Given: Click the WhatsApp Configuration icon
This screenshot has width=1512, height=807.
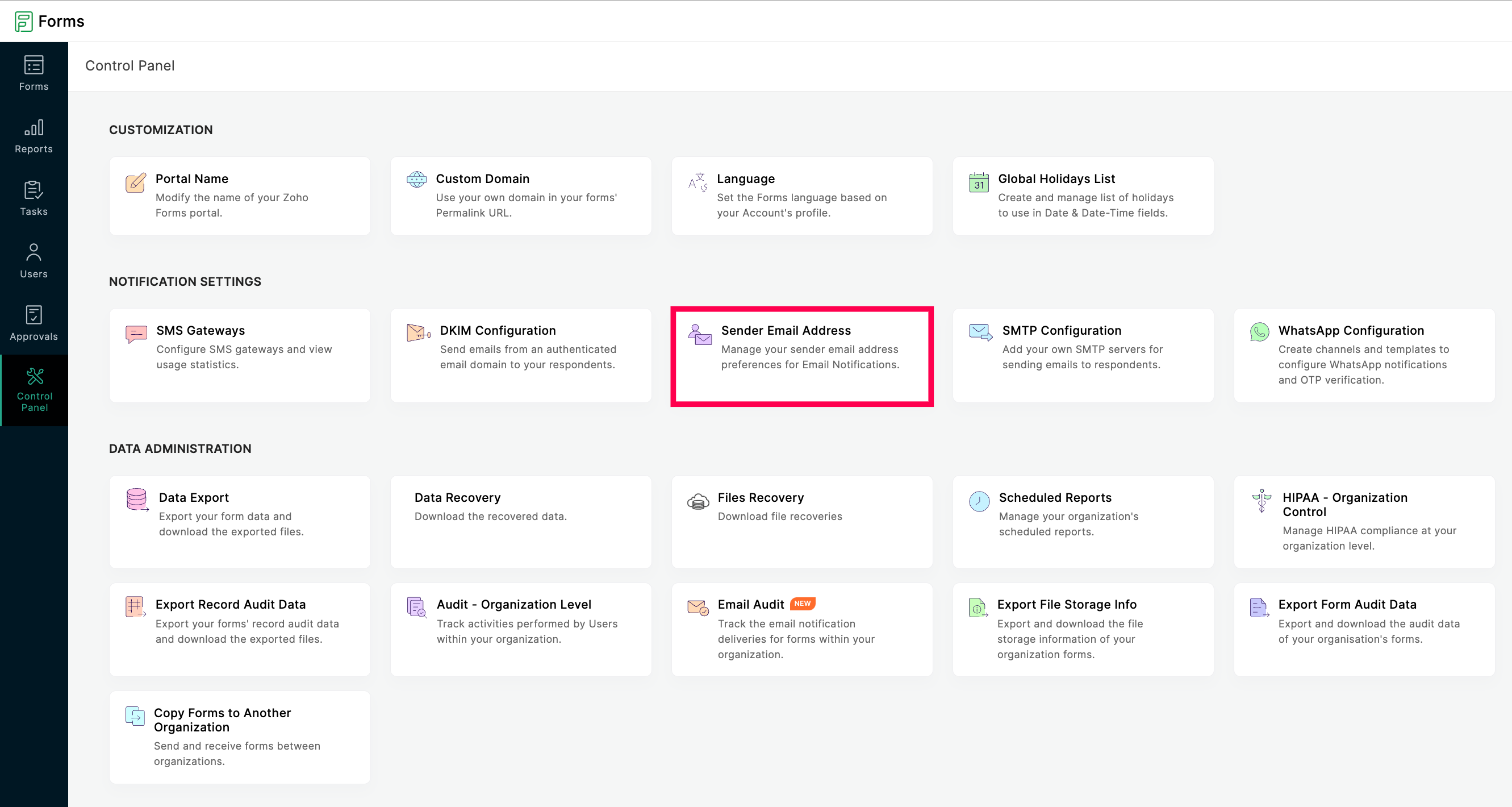Looking at the screenshot, I should [x=1260, y=332].
